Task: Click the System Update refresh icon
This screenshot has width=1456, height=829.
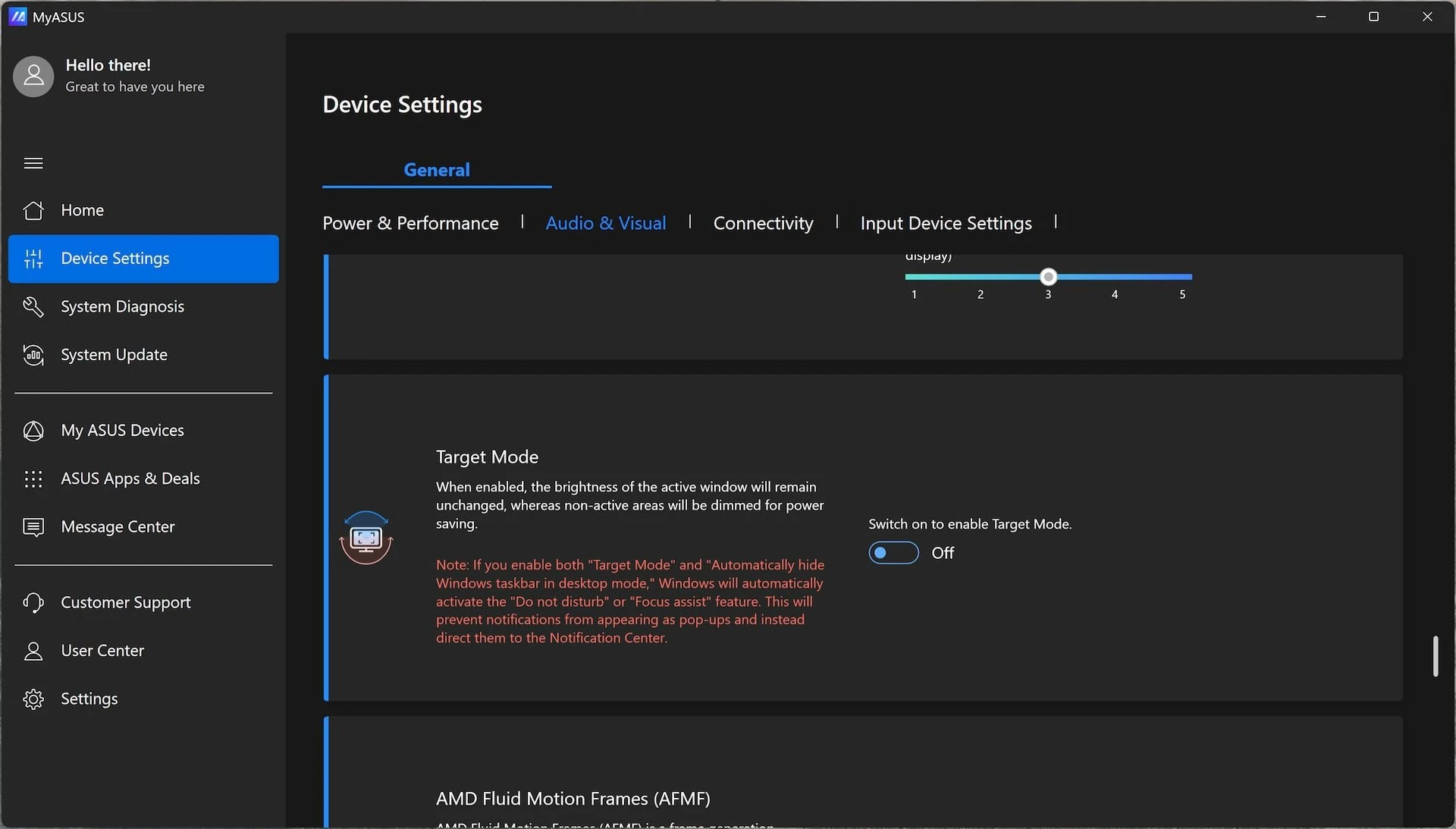Action: pyautogui.click(x=33, y=355)
